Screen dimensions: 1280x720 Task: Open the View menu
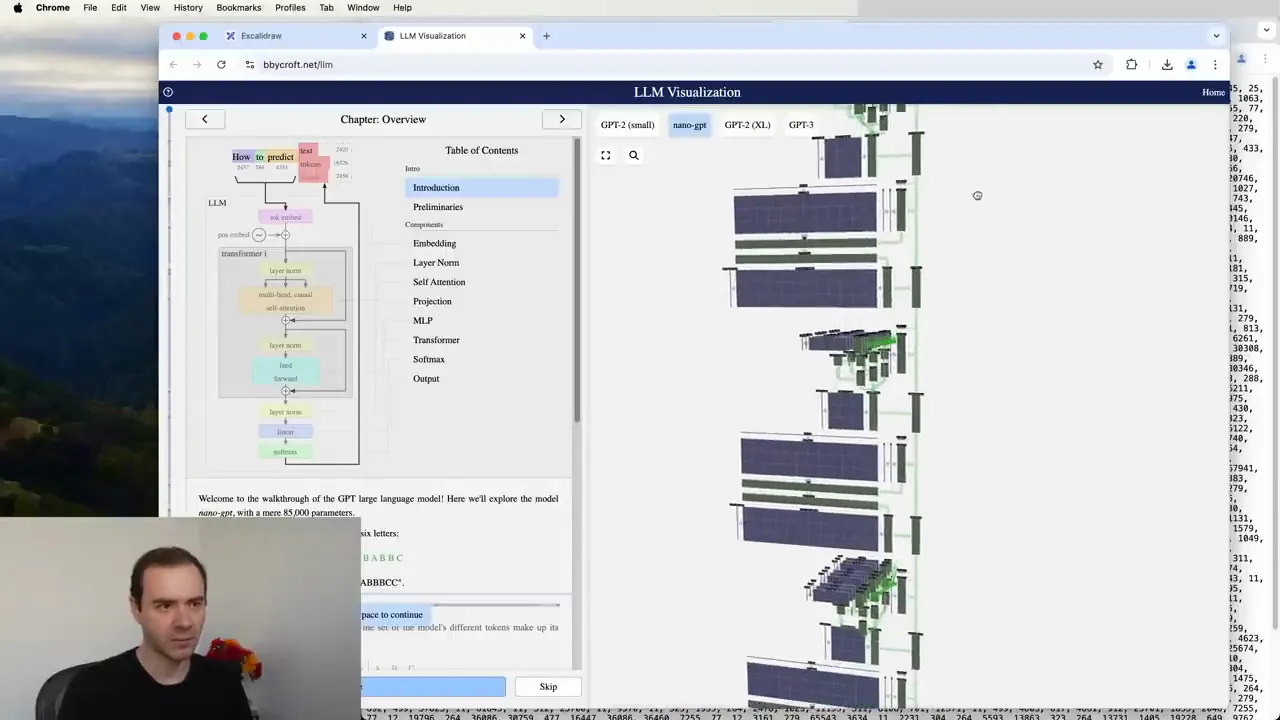(x=150, y=7)
